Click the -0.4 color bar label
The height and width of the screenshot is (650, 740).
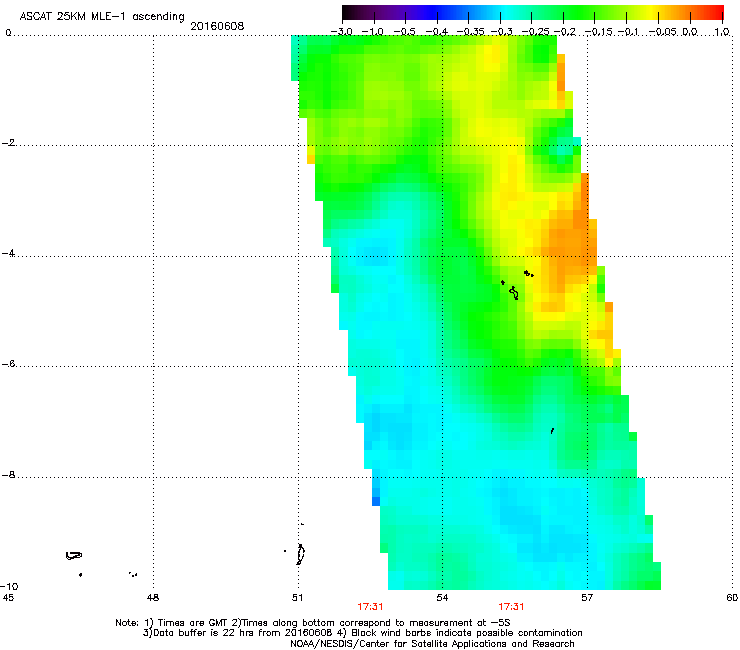tap(437, 32)
